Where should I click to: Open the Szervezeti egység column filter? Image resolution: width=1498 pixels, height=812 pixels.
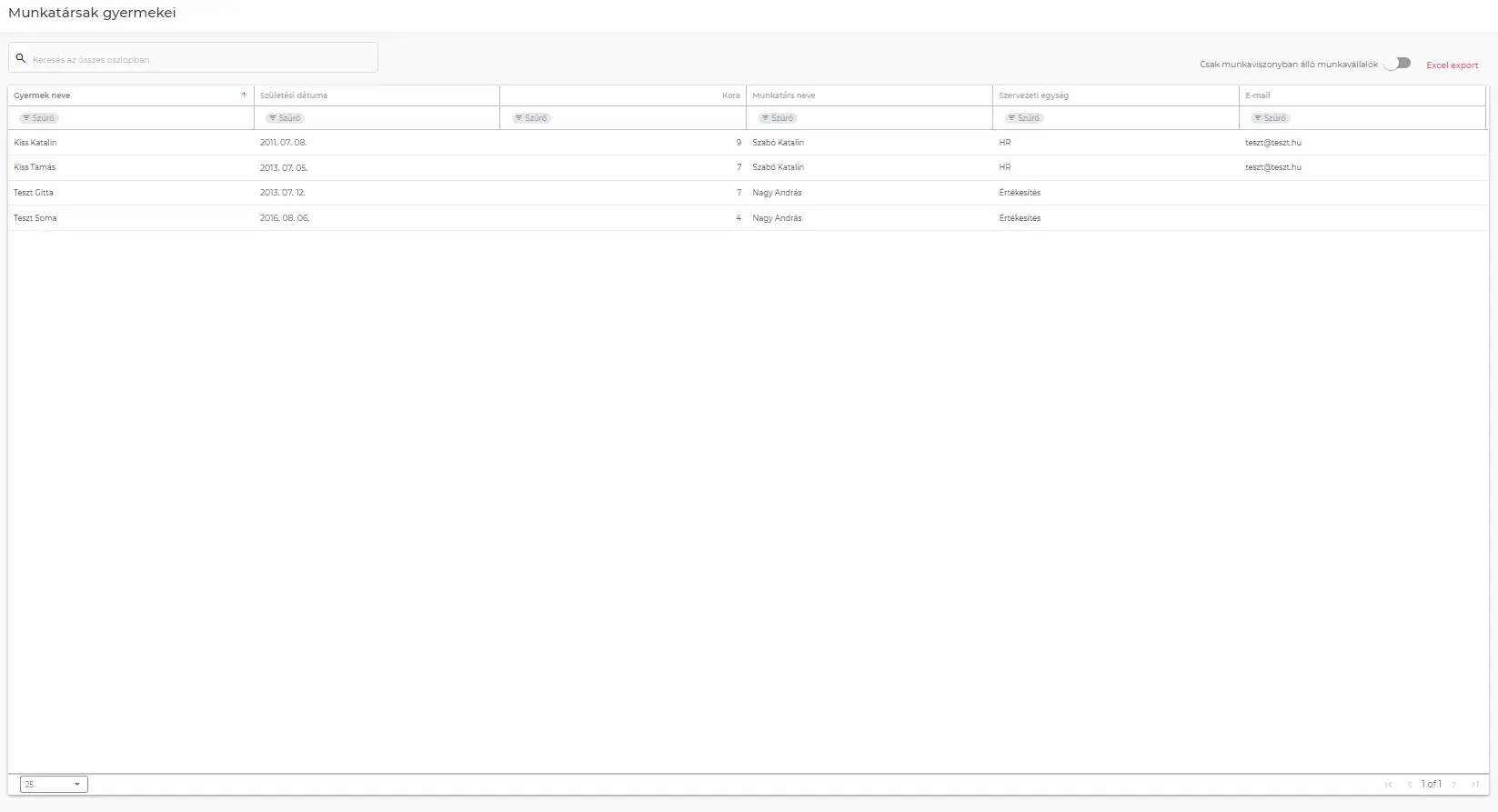(1024, 118)
